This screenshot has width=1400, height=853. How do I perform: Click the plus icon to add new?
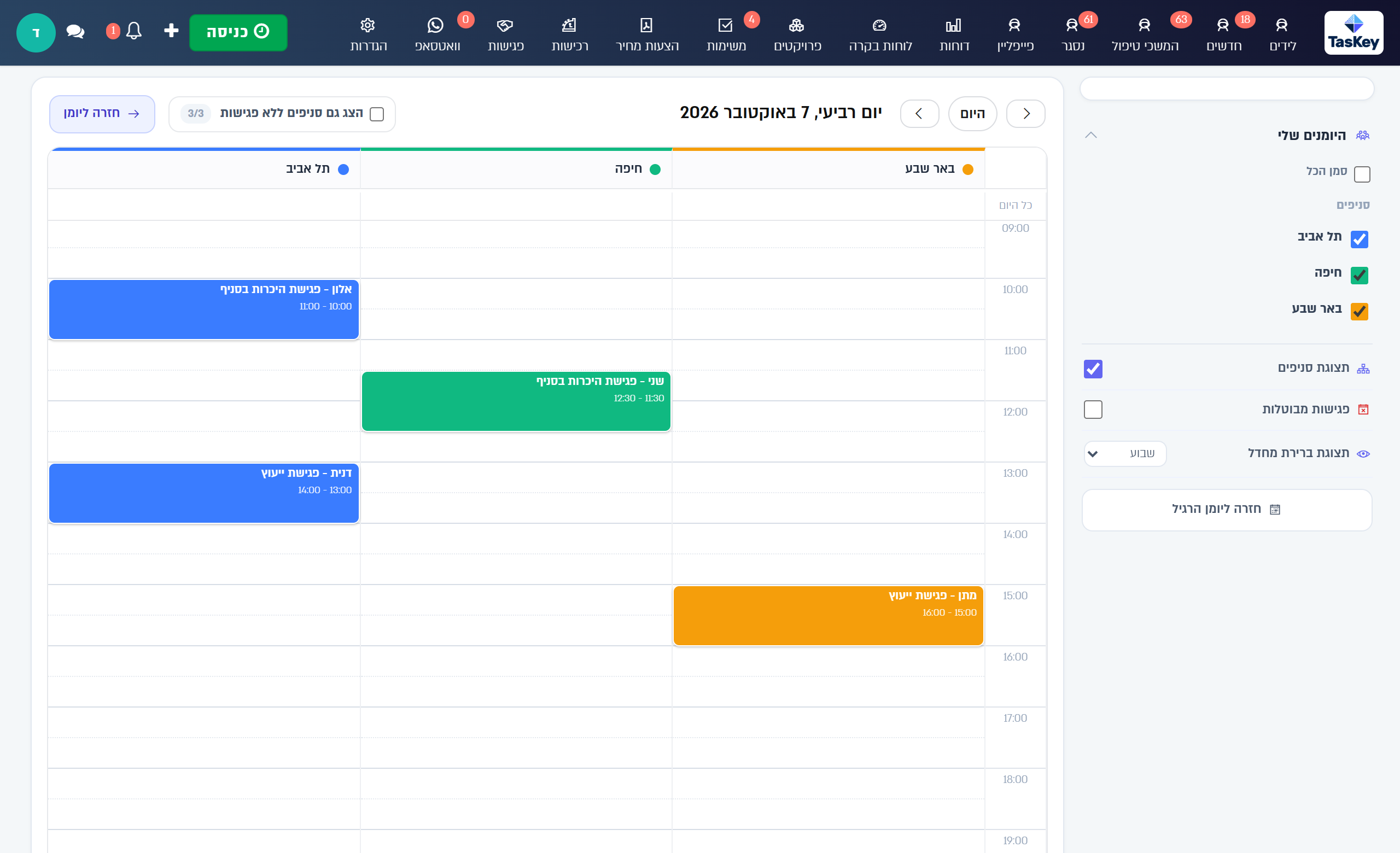(x=171, y=31)
